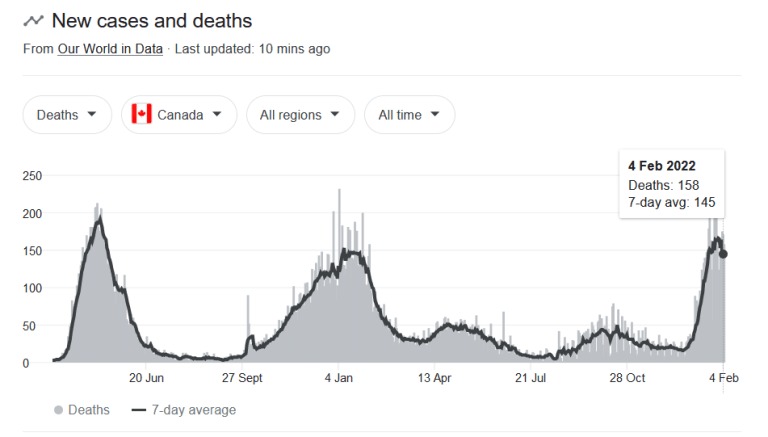
Task: Click the New cases and deaths heading
Action: [x=152, y=21]
